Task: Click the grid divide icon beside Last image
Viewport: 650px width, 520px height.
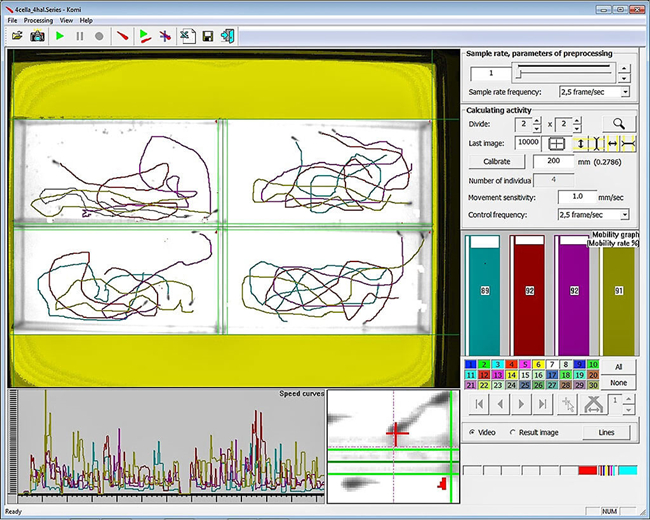Action: tap(557, 143)
